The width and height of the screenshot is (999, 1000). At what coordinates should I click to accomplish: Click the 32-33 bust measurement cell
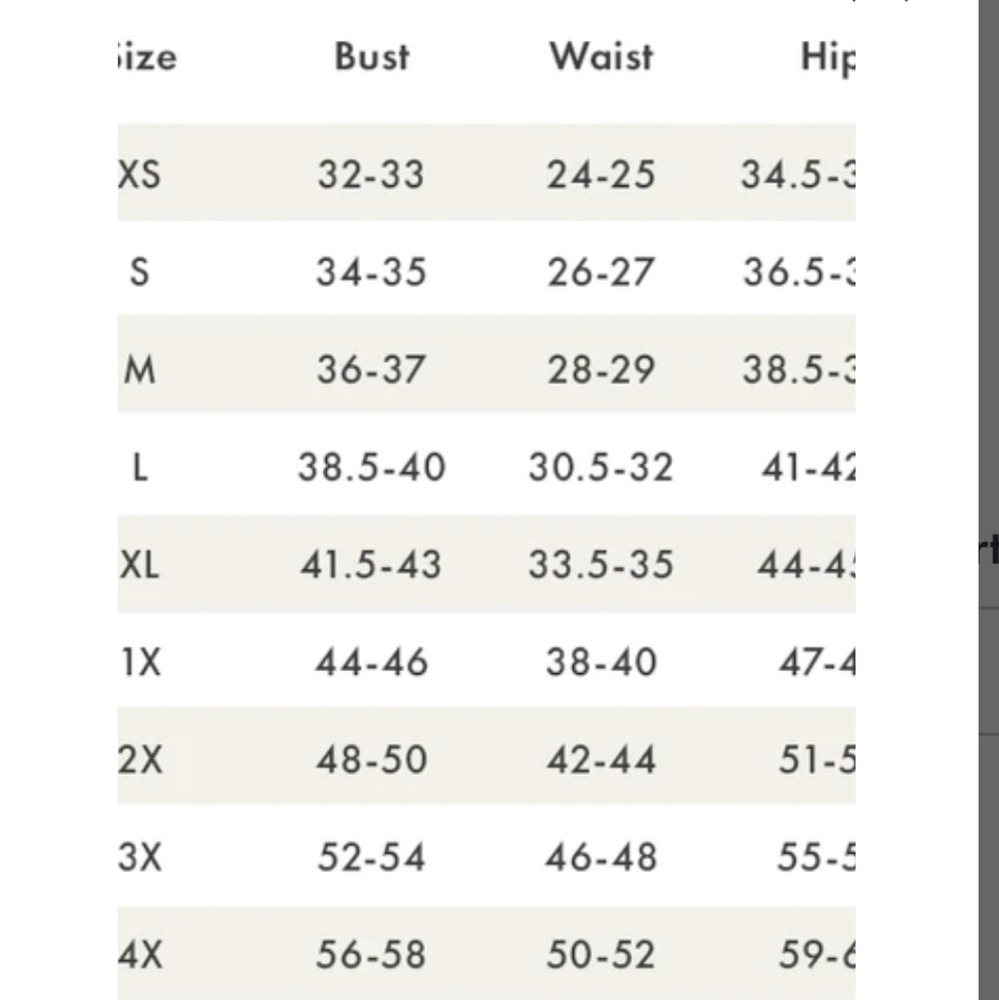[371, 174]
